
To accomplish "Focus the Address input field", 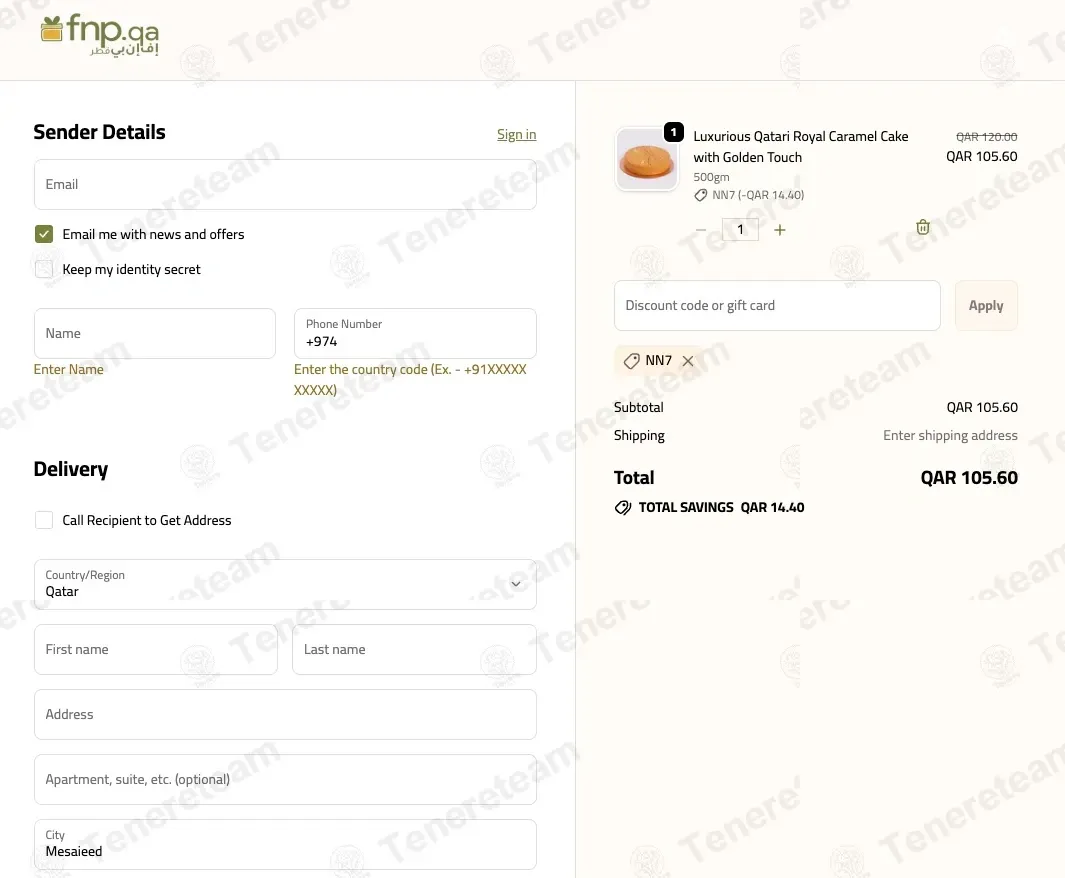I will click(285, 715).
